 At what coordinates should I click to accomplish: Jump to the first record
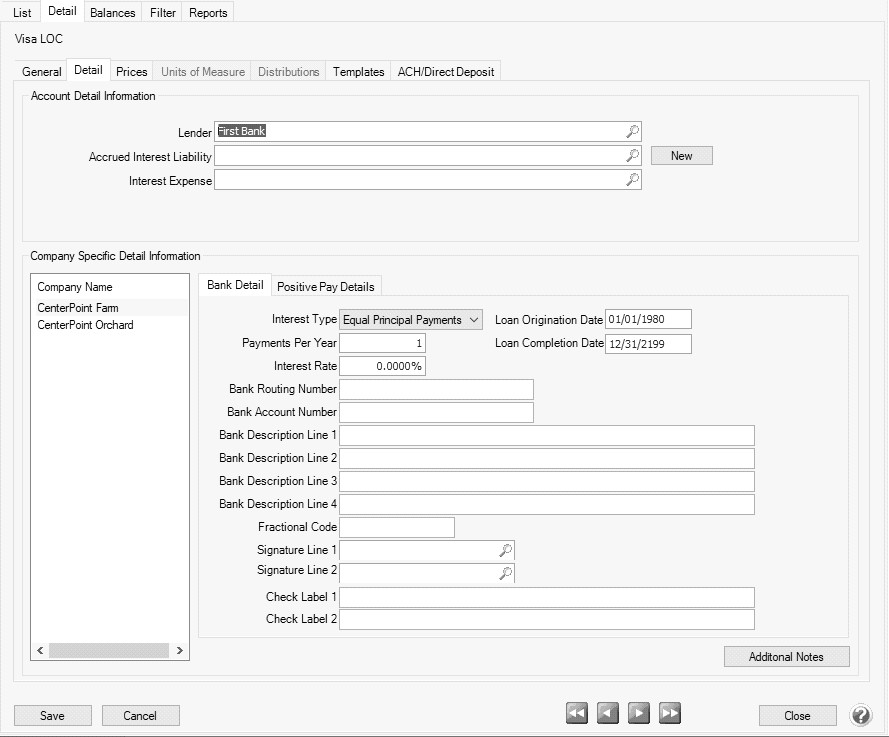pos(577,714)
